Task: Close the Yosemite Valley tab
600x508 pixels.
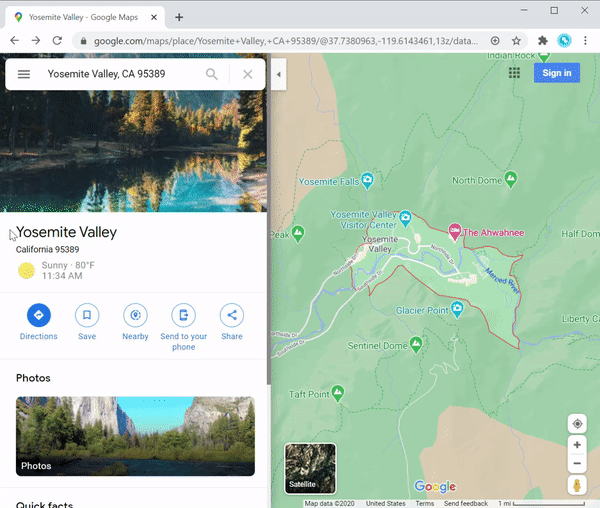Action: tap(154, 17)
